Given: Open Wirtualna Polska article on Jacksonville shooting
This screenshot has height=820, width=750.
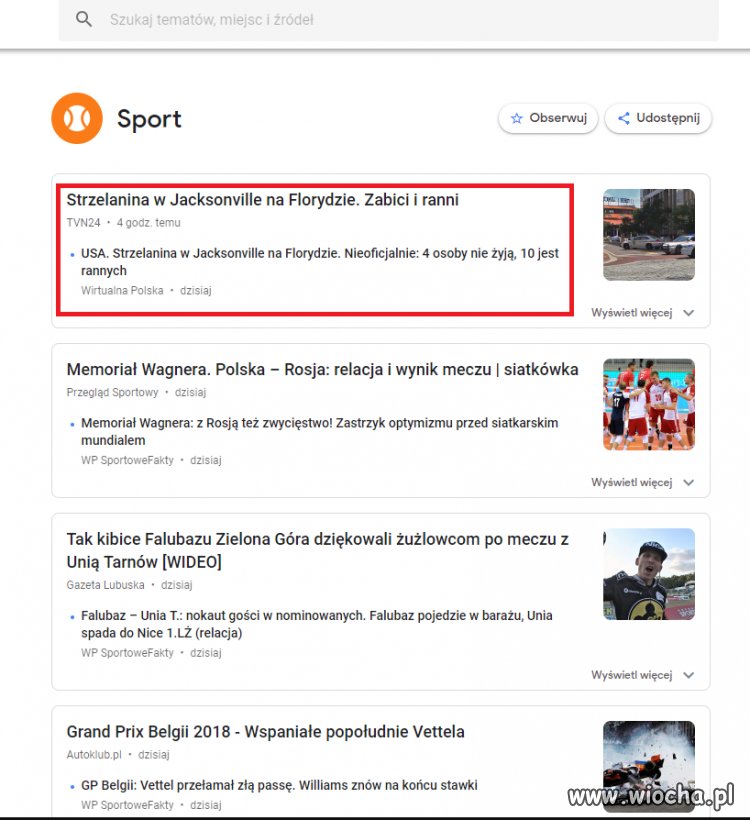Looking at the screenshot, I should coord(320,262).
